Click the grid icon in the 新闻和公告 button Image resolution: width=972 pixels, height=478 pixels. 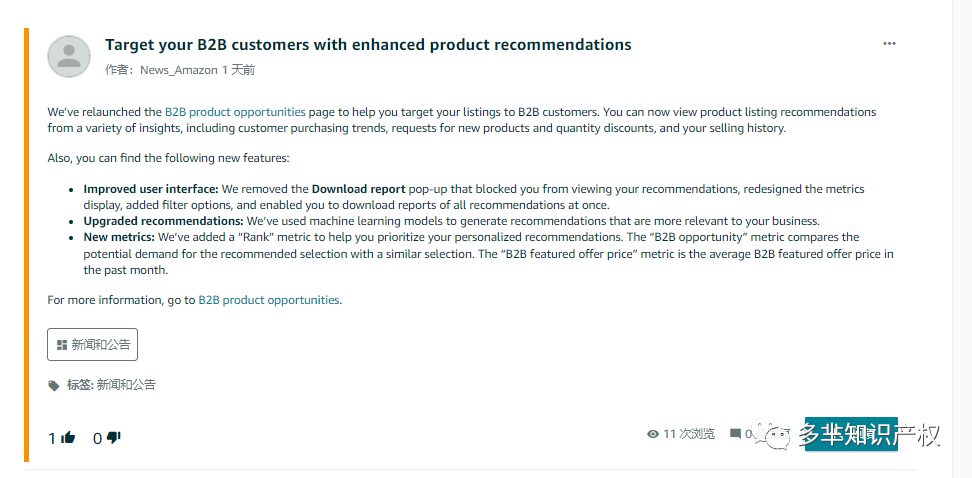pos(62,344)
